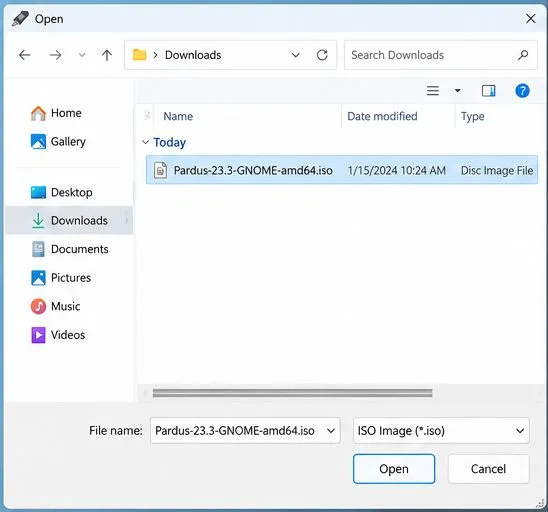
Task: Sort by Name column header
Action: [247, 116]
